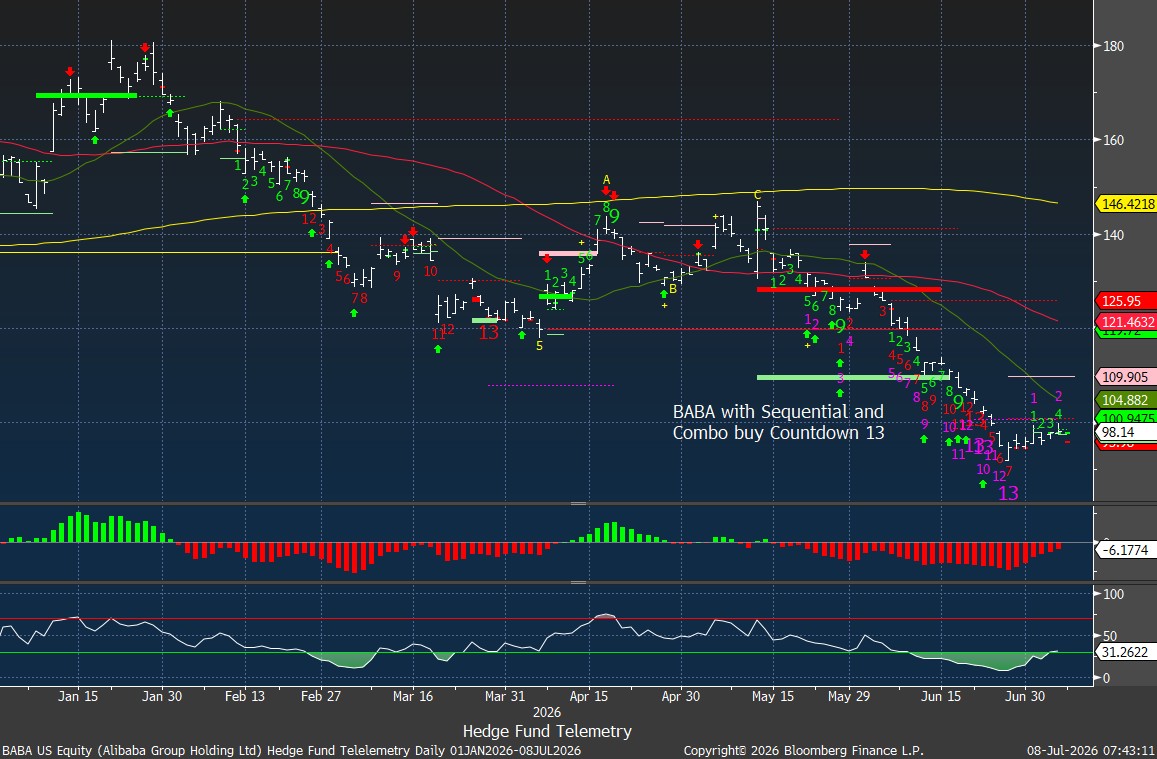Select the yellow letter C marker in mid-May
This screenshot has height=759, width=1157.
tap(757, 195)
